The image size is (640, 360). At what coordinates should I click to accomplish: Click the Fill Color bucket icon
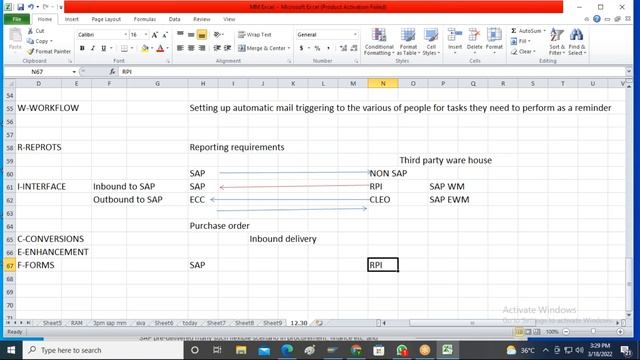(x=145, y=48)
